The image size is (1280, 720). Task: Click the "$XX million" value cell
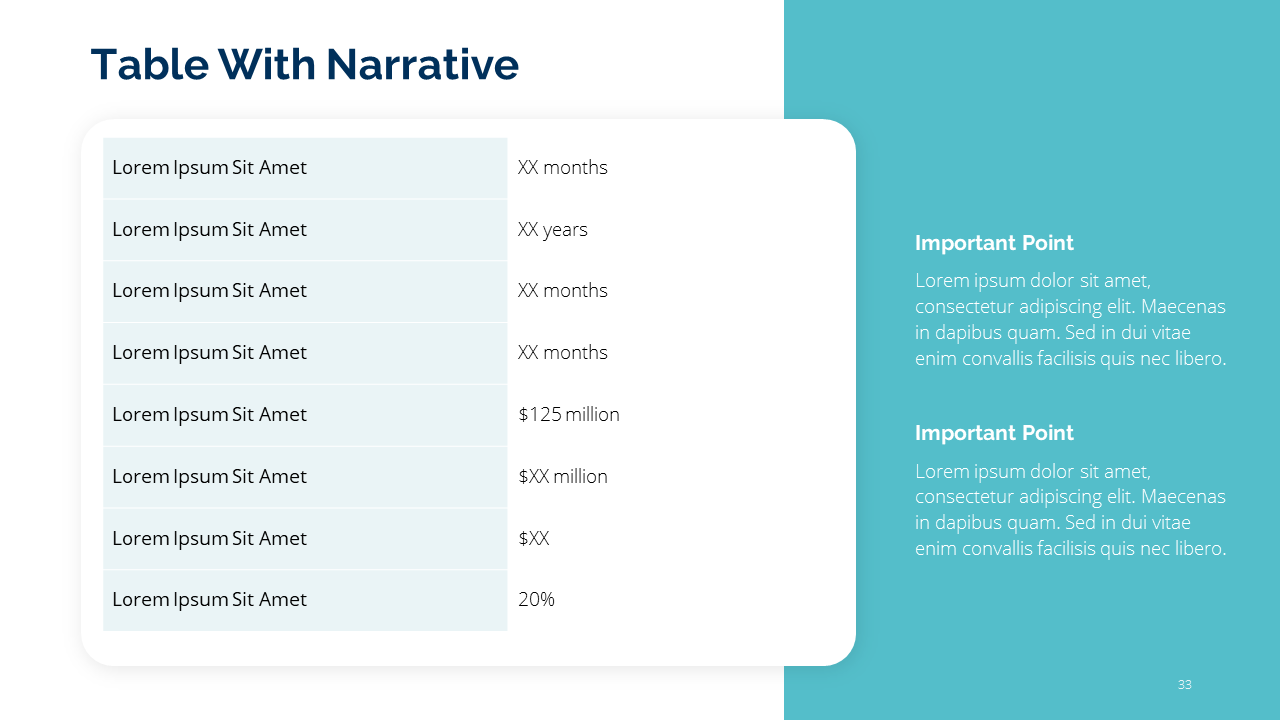[563, 477]
